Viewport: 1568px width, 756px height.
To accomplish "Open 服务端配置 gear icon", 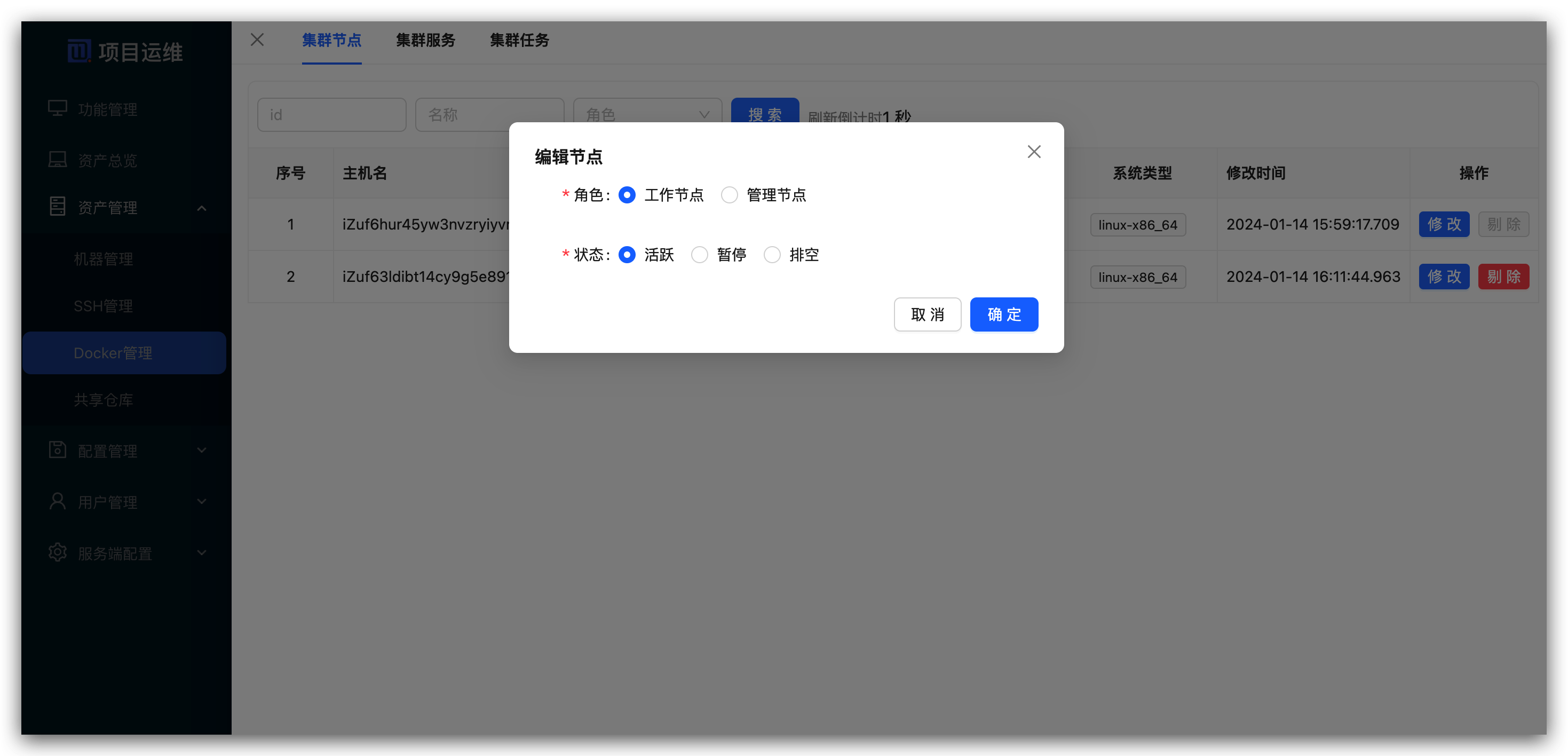I will click(x=57, y=552).
